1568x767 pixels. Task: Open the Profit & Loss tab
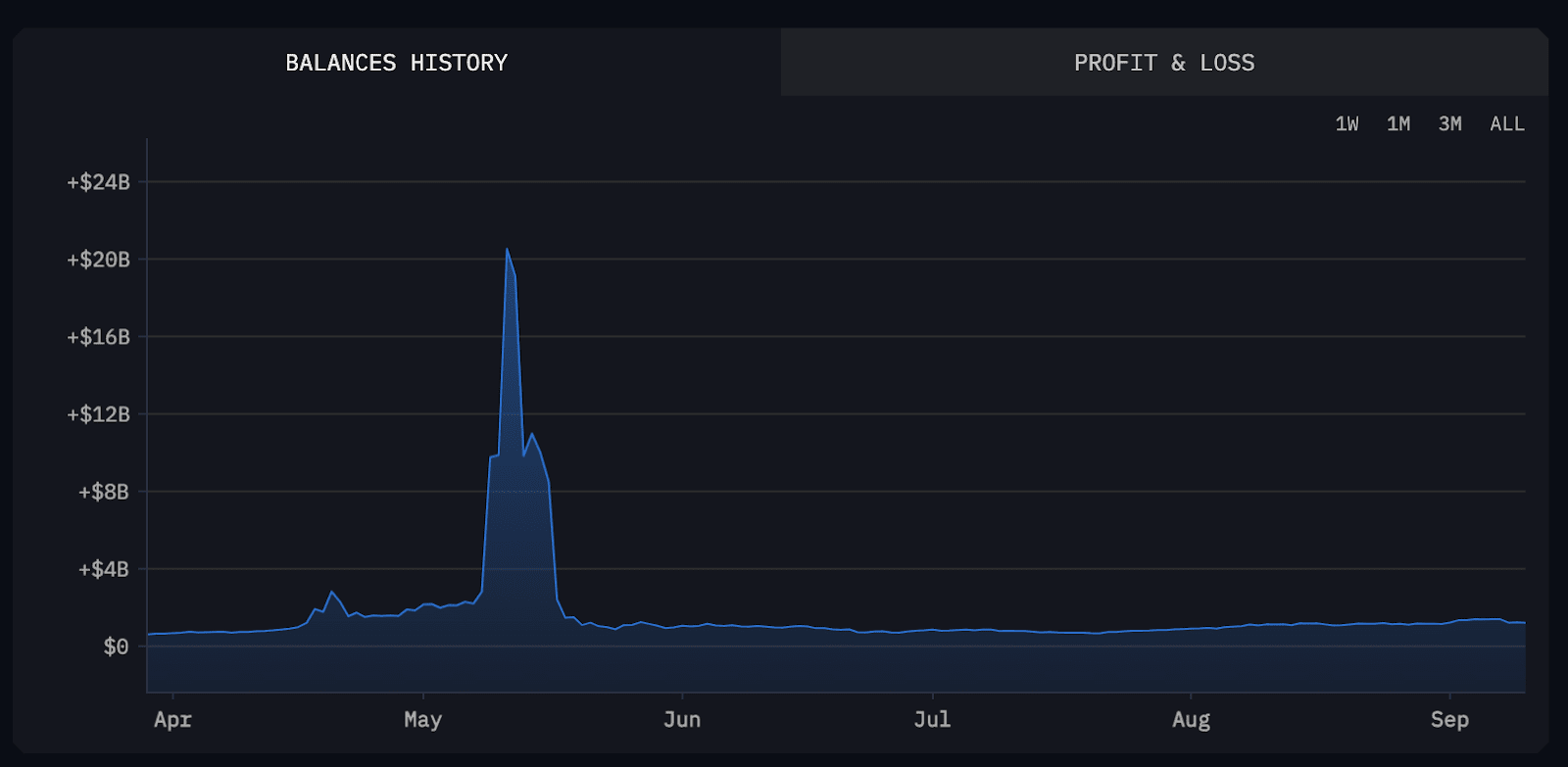click(1164, 63)
